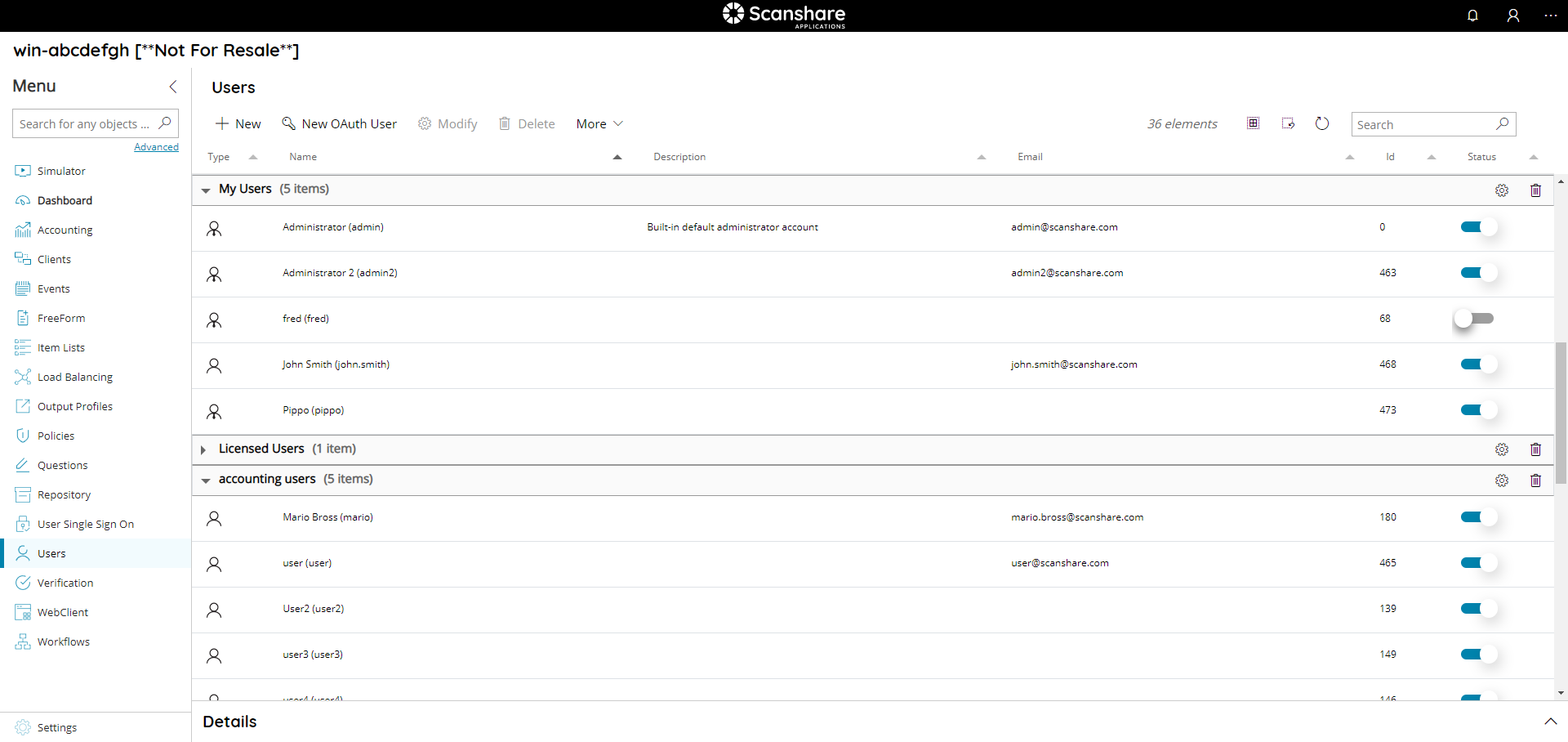Disable the Mario Bross status toggle
Screen dimensions: 1568x742
tap(1478, 517)
